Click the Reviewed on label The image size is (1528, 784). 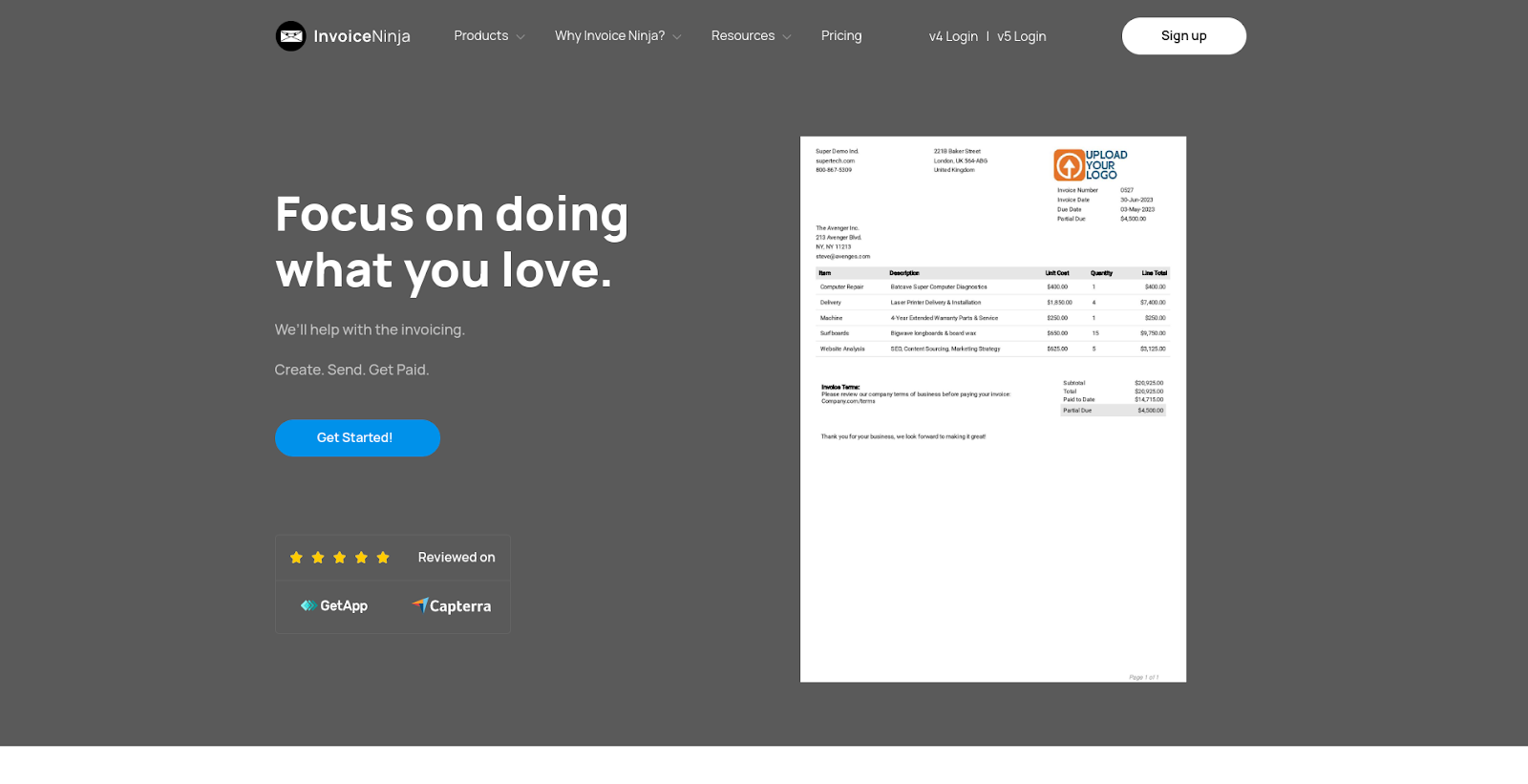456,558
